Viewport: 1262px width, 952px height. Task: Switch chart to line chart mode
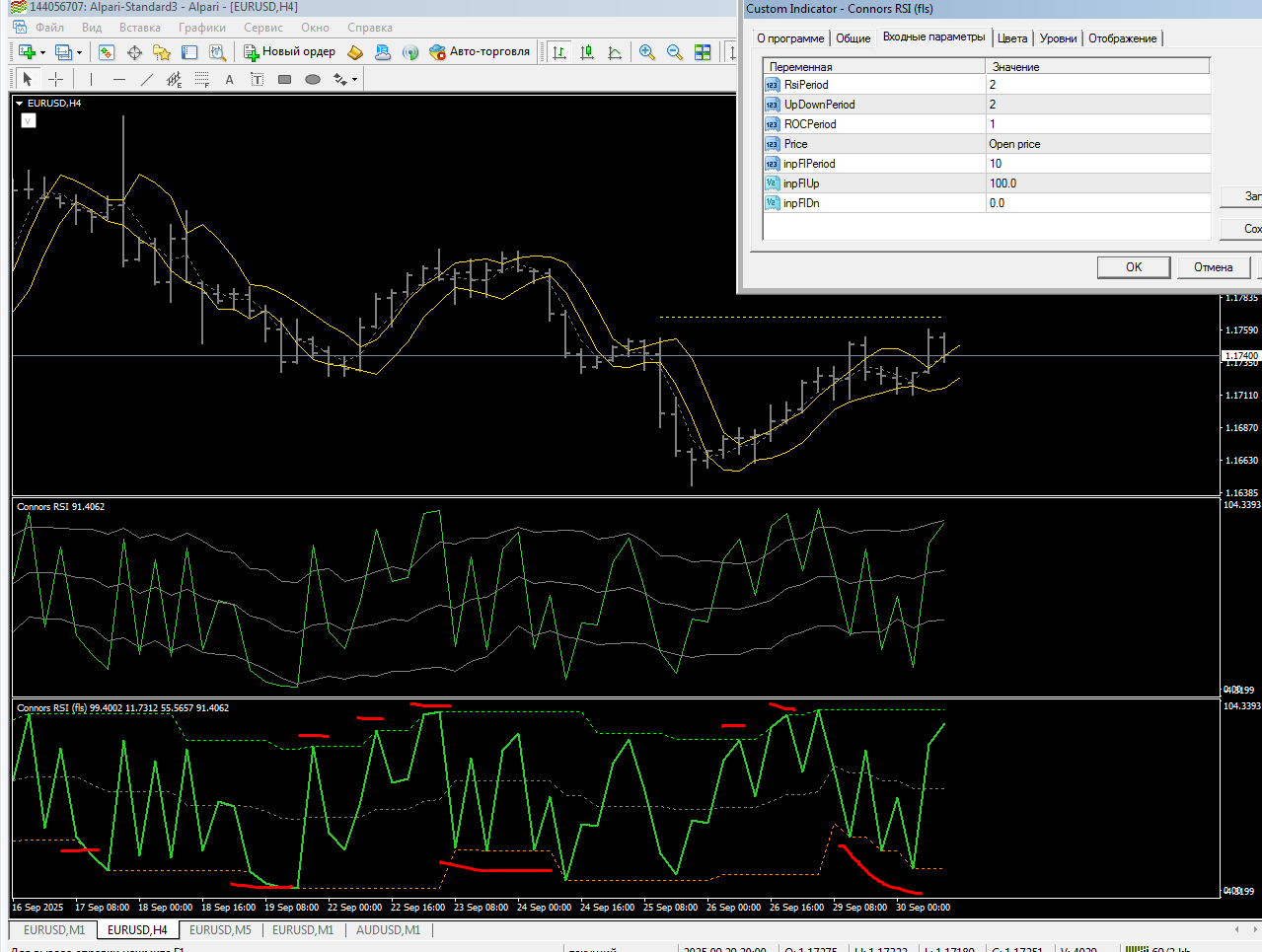click(615, 52)
